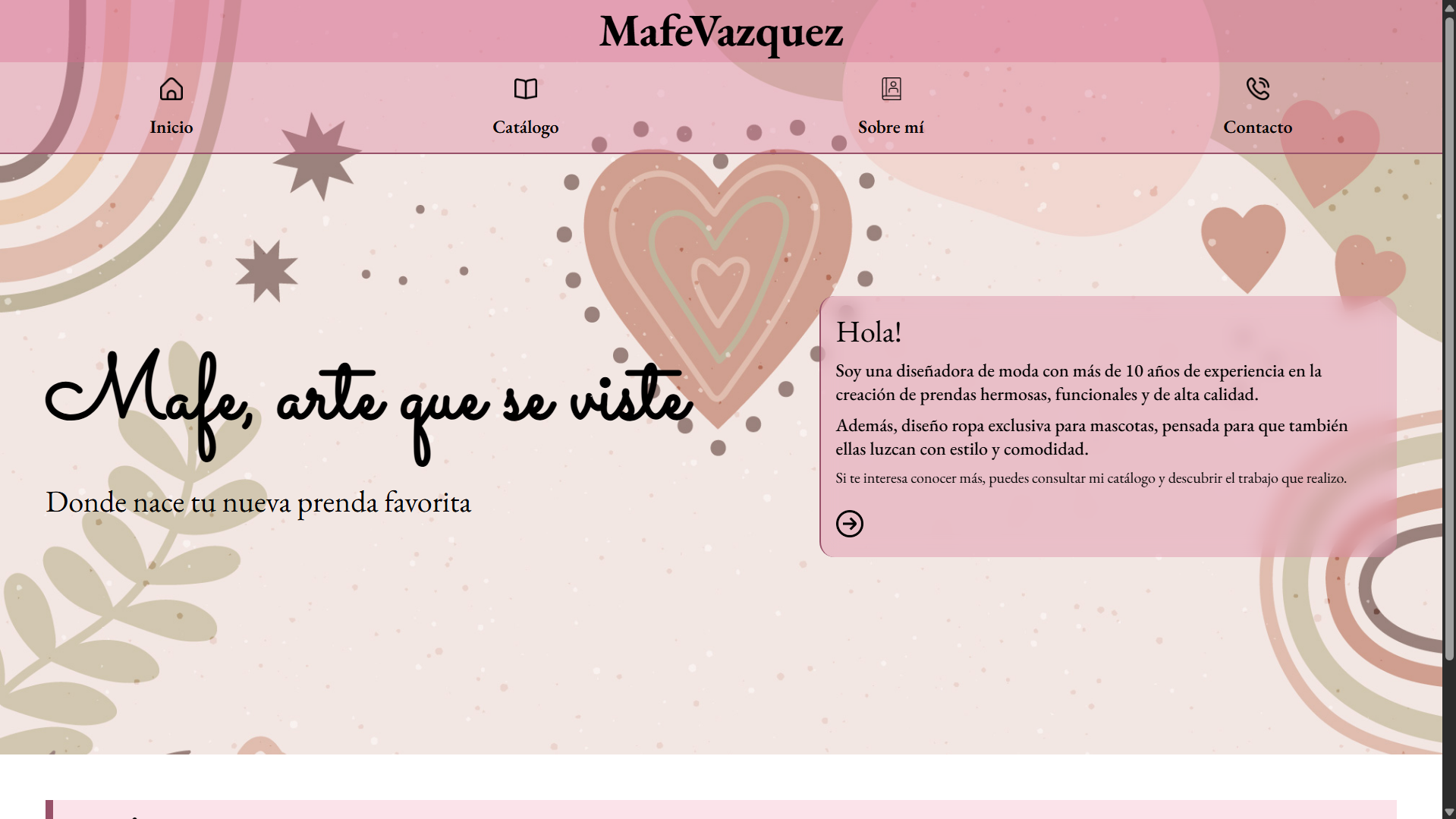This screenshot has height=819, width=1456.
Task: Click the book icon in the navigation bar
Action: click(525, 89)
